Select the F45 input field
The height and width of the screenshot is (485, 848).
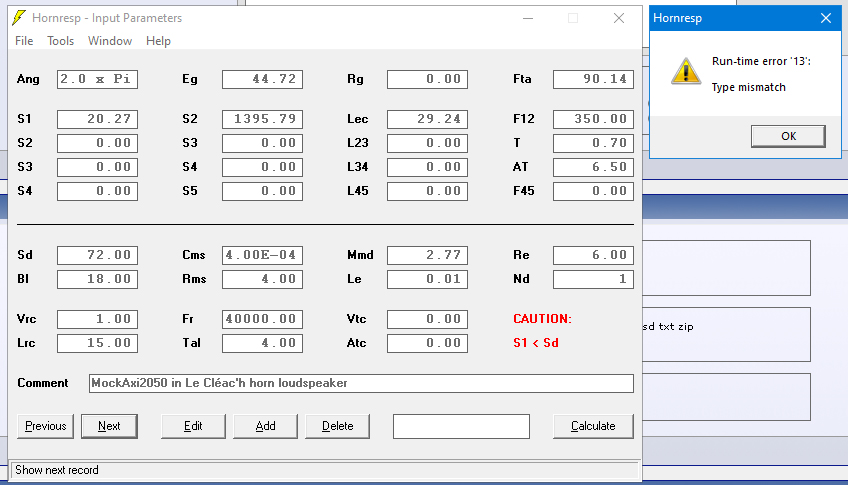pos(593,191)
